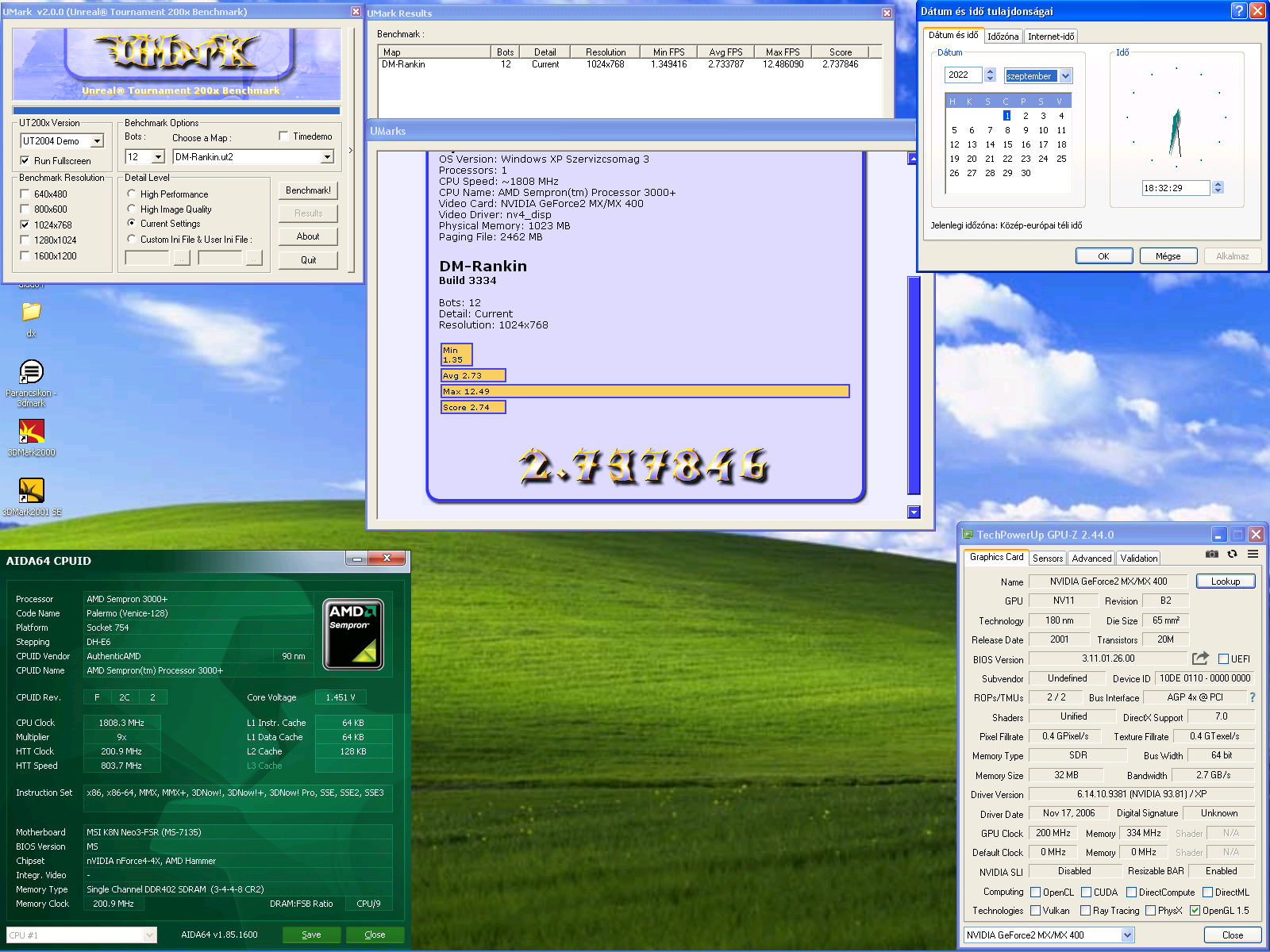Click the Bus Interface question mark in GPU-Z

pyautogui.click(x=1253, y=697)
